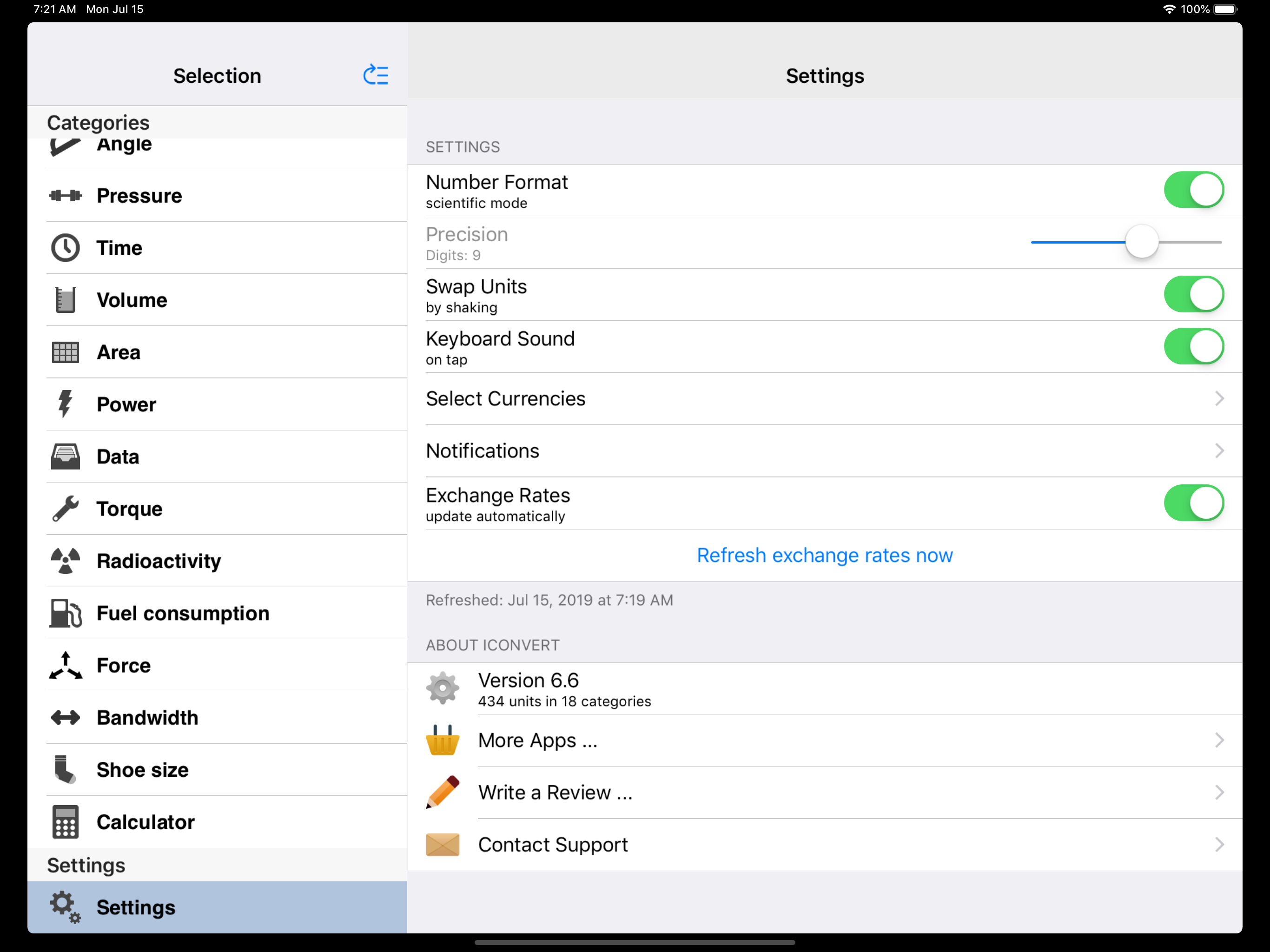Image resolution: width=1270 pixels, height=952 pixels.
Task: Select the Settings item in sidebar
Action: click(135, 907)
